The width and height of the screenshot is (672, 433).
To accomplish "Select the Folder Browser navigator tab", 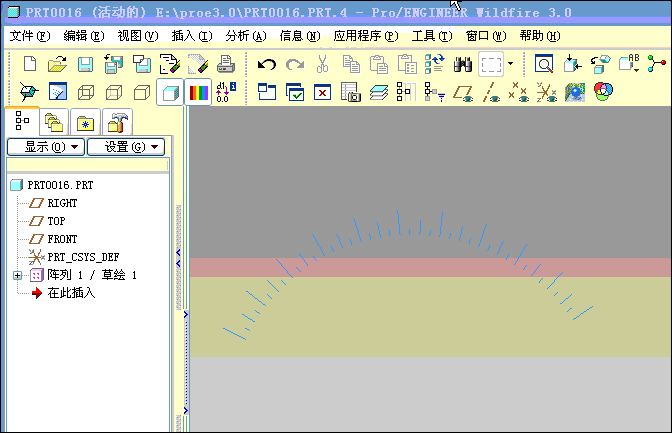I will coord(54,123).
